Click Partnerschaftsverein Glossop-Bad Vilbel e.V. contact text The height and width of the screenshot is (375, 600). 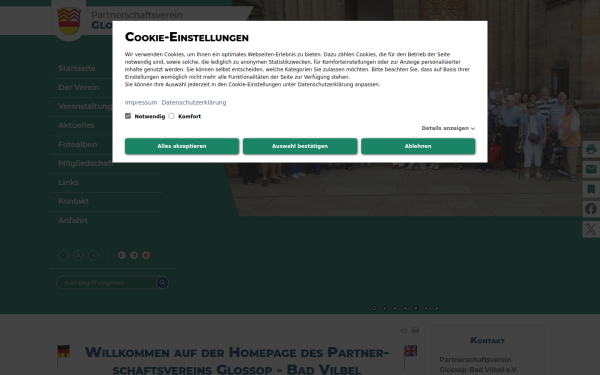pyautogui.click(x=478, y=365)
